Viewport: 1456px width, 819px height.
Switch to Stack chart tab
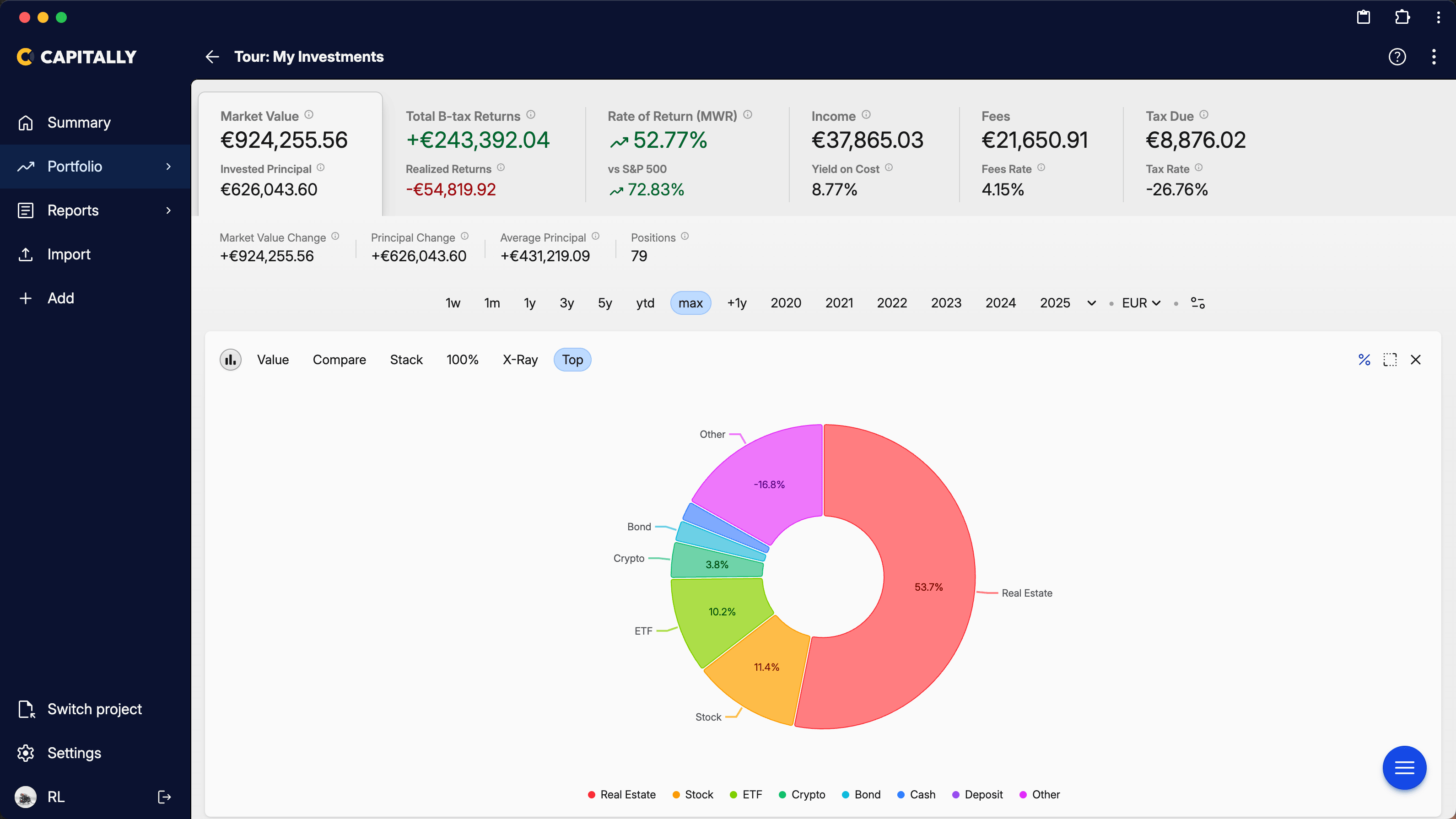[406, 360]
